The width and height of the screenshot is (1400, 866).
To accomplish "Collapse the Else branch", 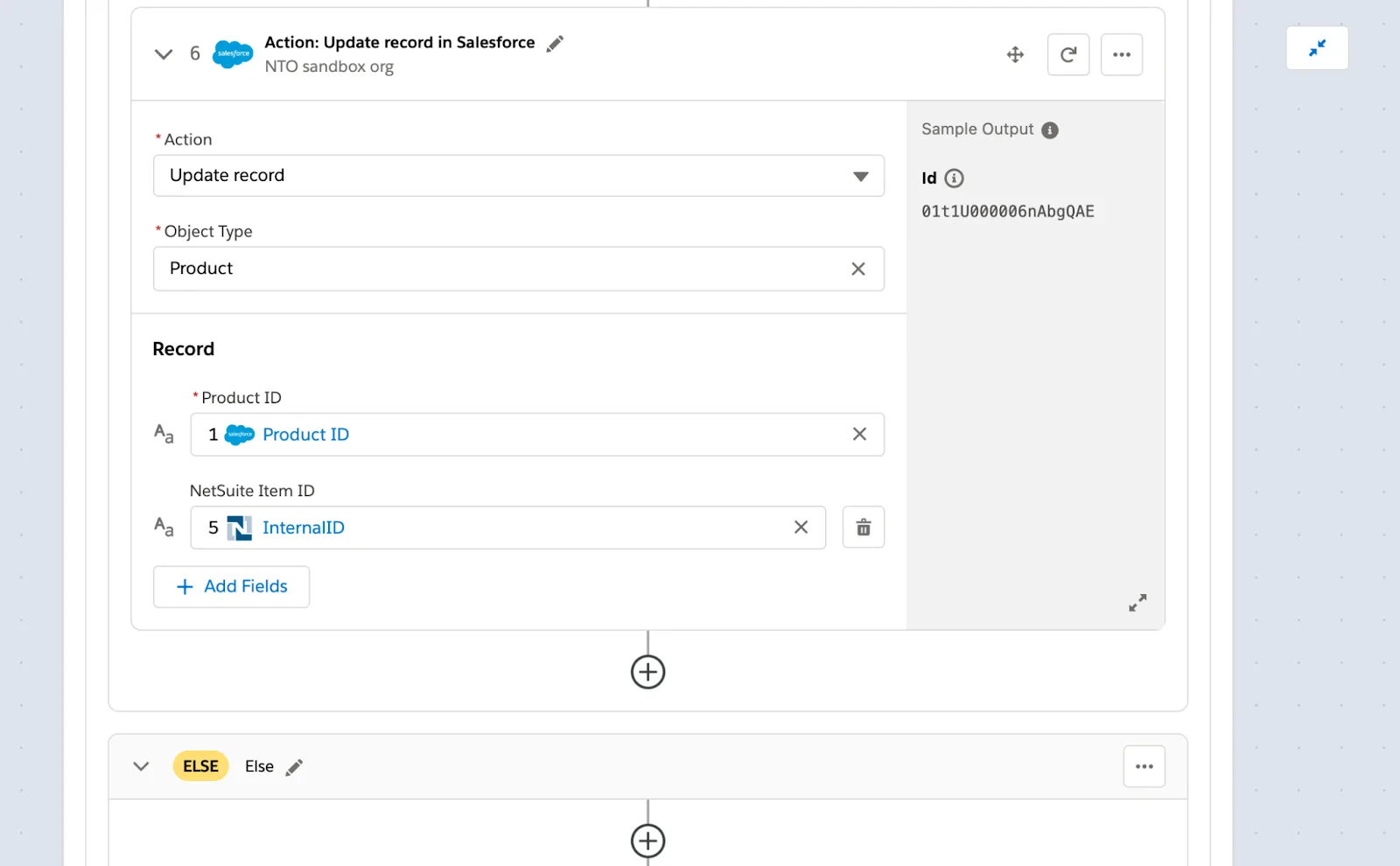I will (x=140, y=765).
